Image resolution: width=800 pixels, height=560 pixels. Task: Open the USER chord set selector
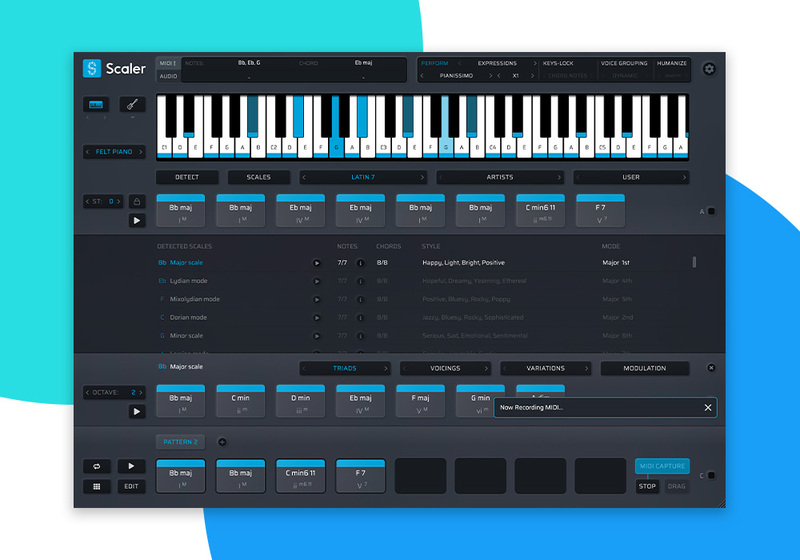631,177
